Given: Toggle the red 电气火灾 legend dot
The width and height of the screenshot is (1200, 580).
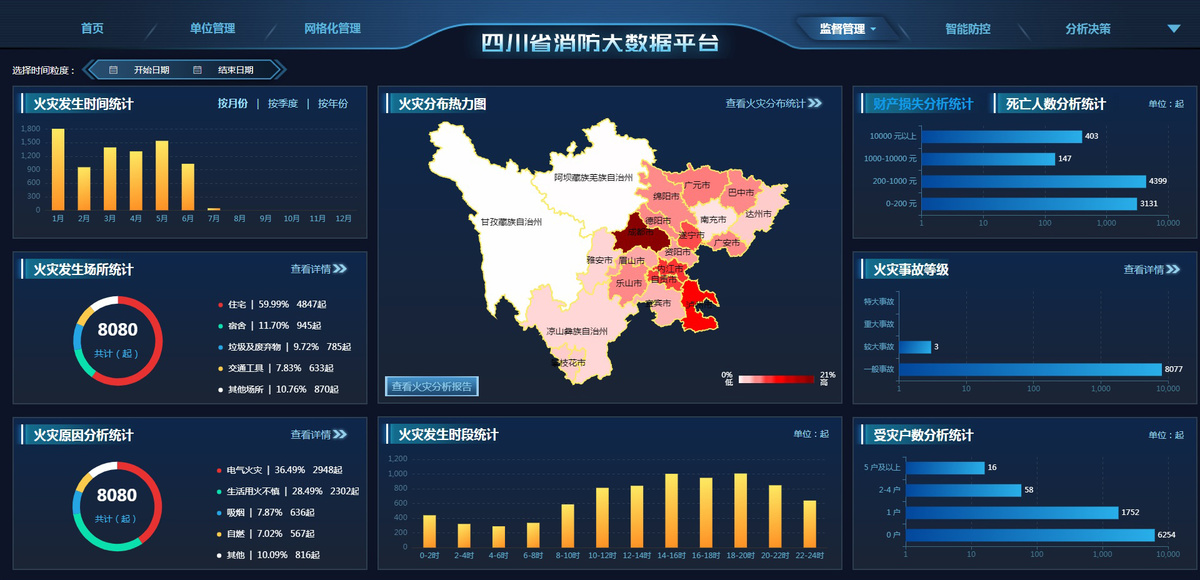Looking at the screenshot, I should (x=220, y=470).
